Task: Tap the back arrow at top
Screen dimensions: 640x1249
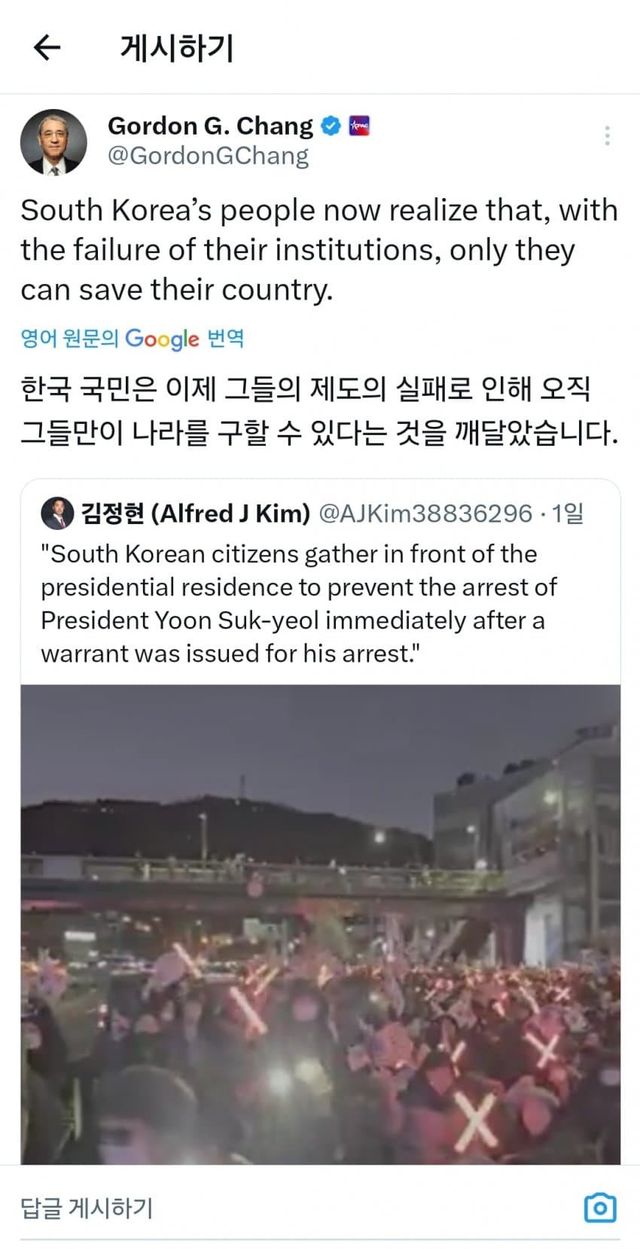Action: click(x=47, y=47)
